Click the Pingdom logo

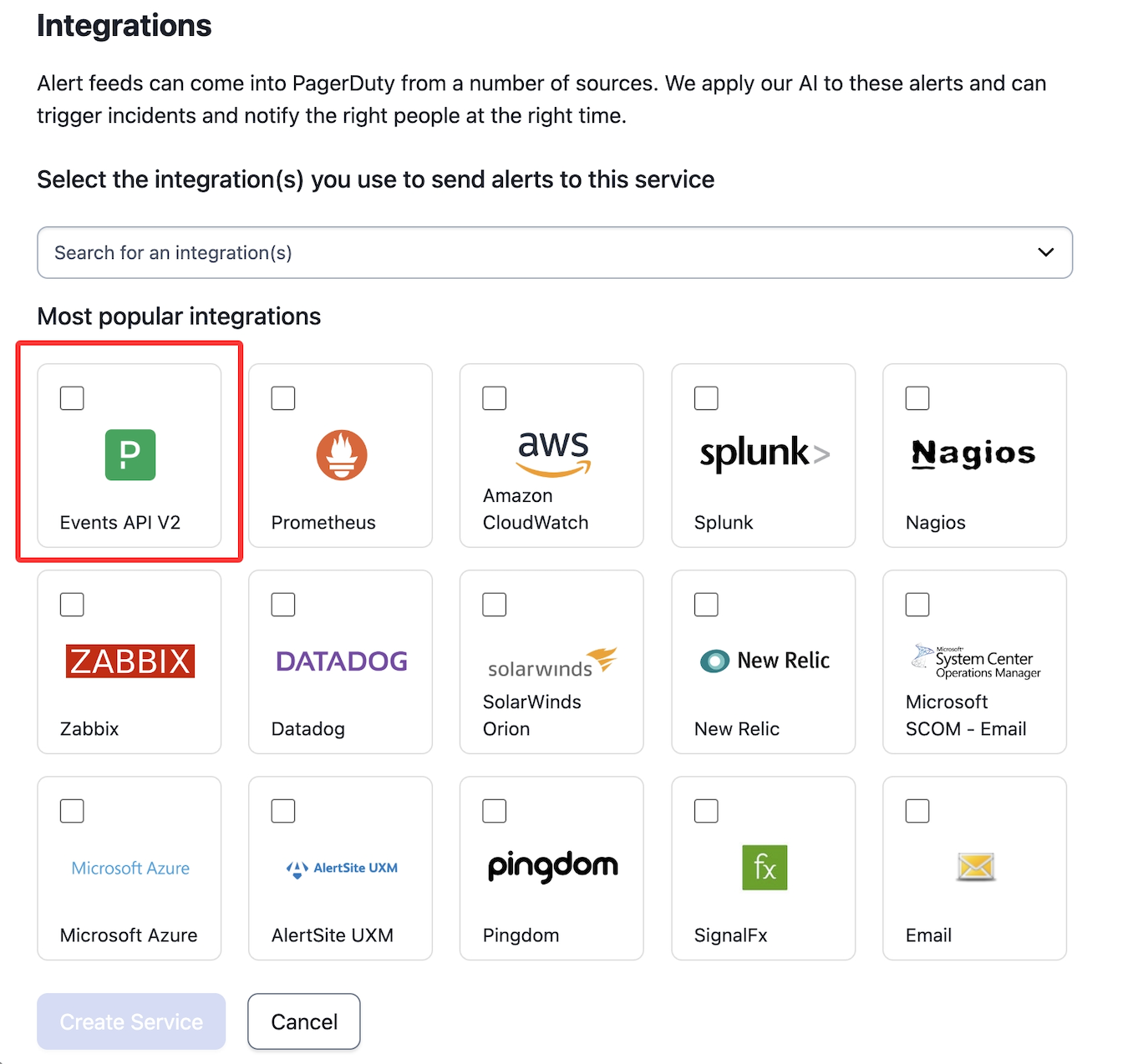[553, 868]
